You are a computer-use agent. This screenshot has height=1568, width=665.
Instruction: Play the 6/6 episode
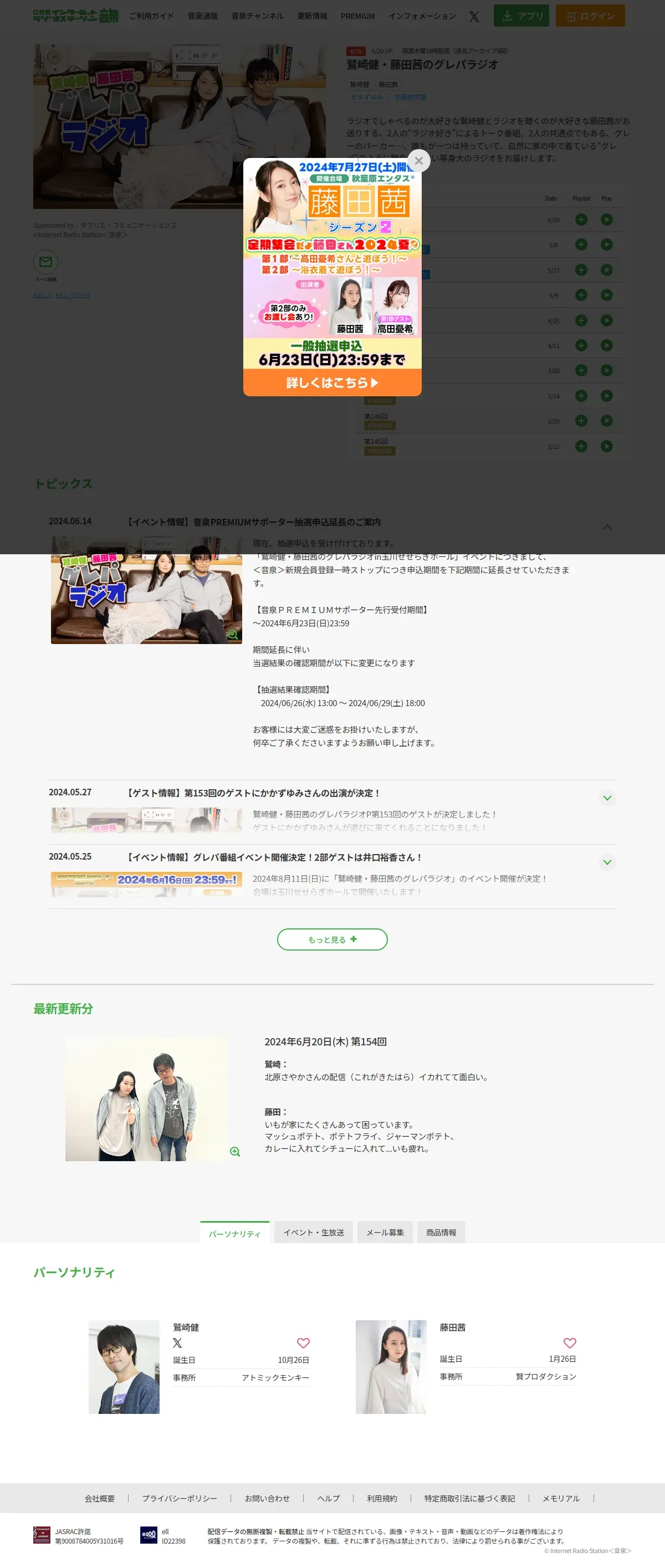[x=607, y=244]
